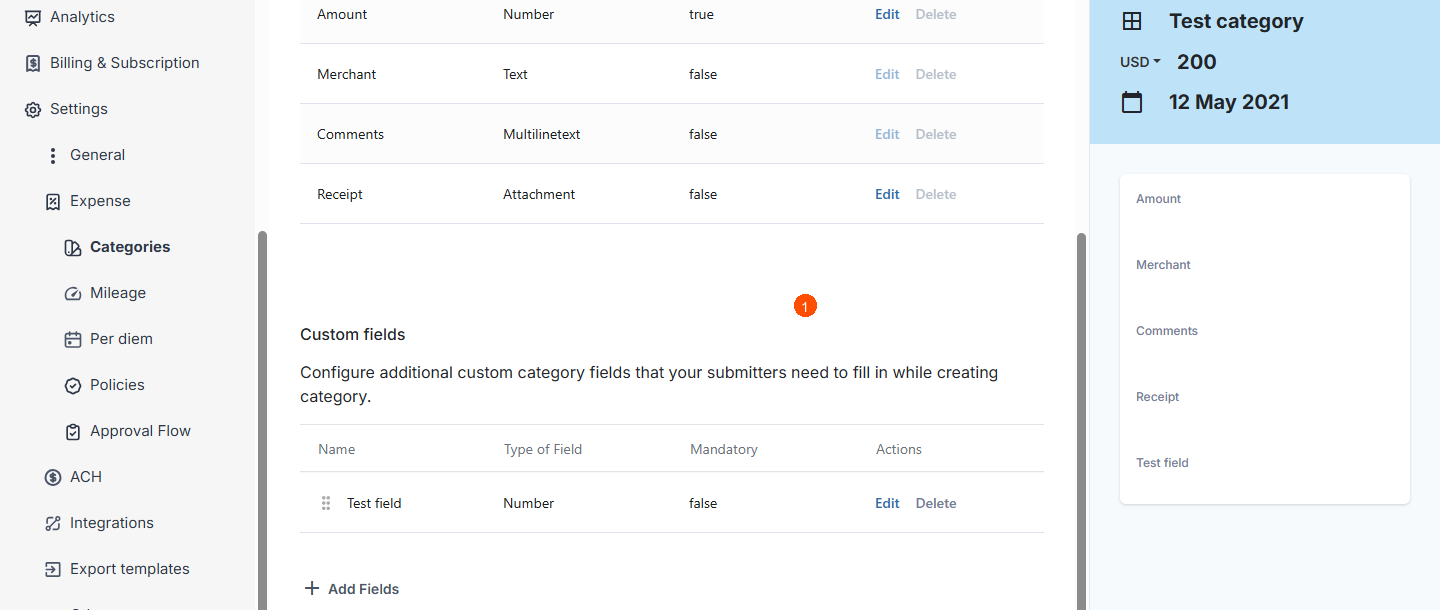Click Delete in the Amount row
The height and width of the screenshot is (610, 1440).
pyautogui.click(x=936, y=14)
